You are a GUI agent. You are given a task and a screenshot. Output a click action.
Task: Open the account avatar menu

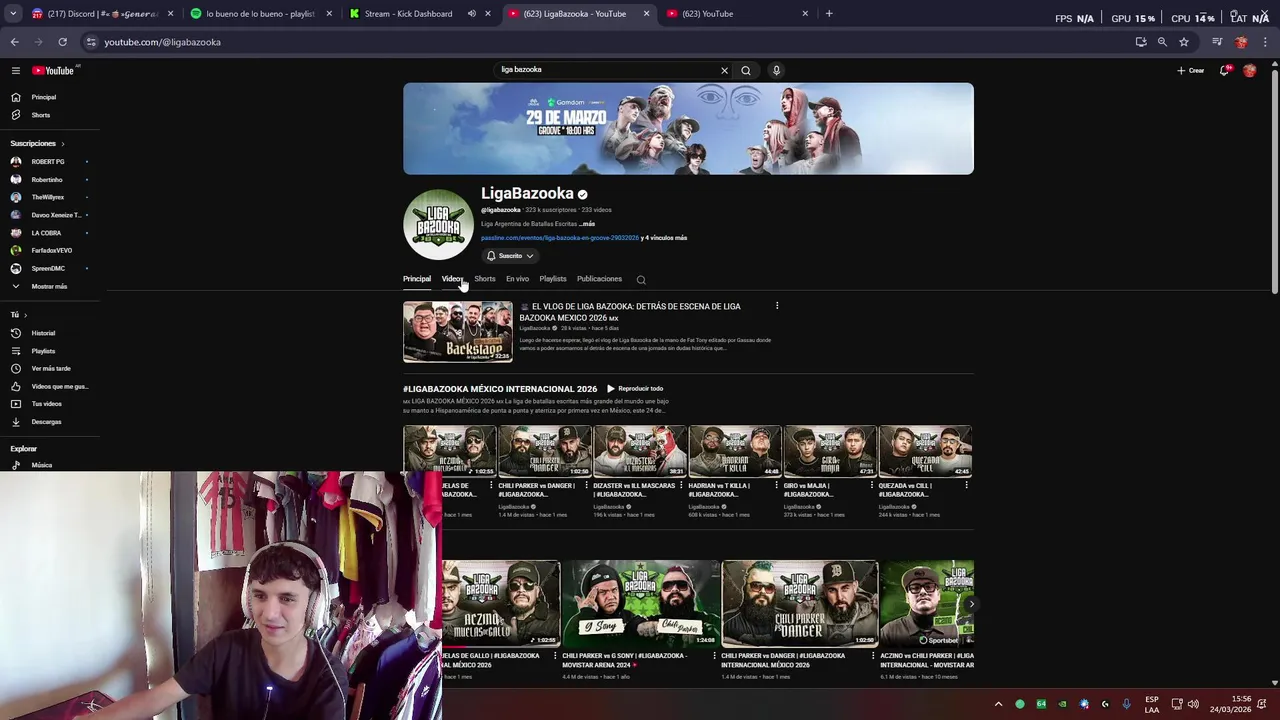click(1249, 70)
